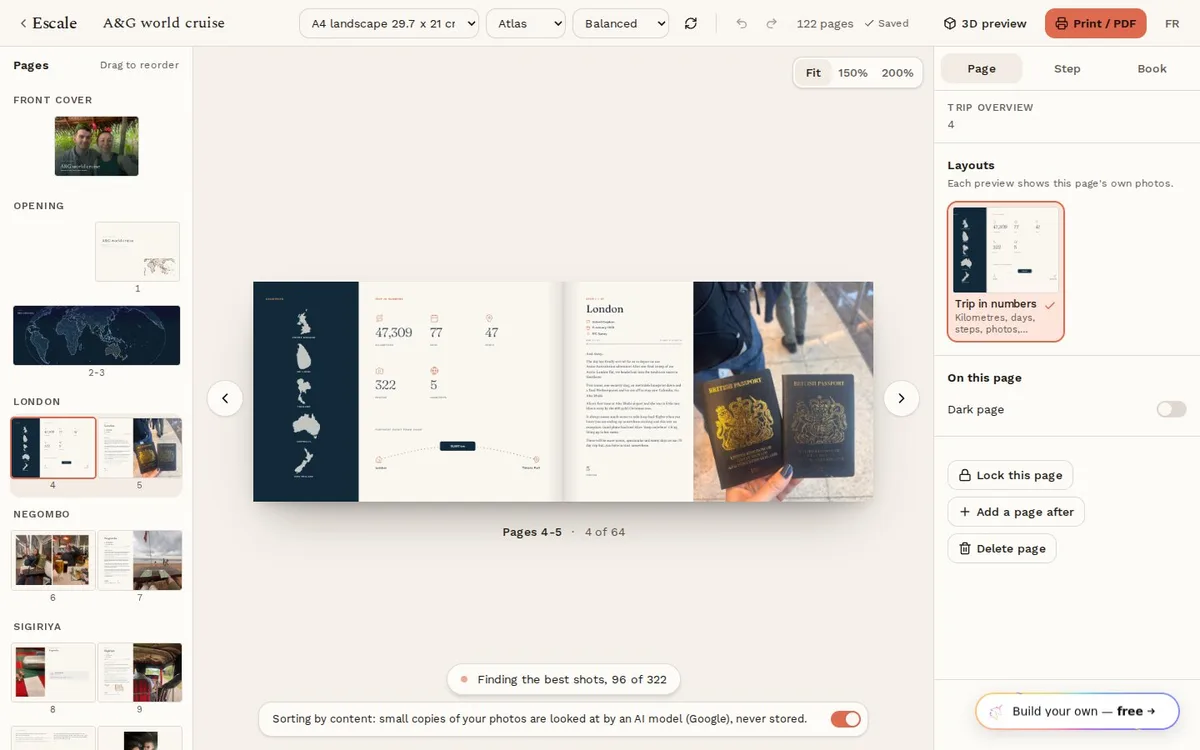This screenshot has height=750, width=1200.
Task: Click the Saved status indicator
Action: click(886, 23)
